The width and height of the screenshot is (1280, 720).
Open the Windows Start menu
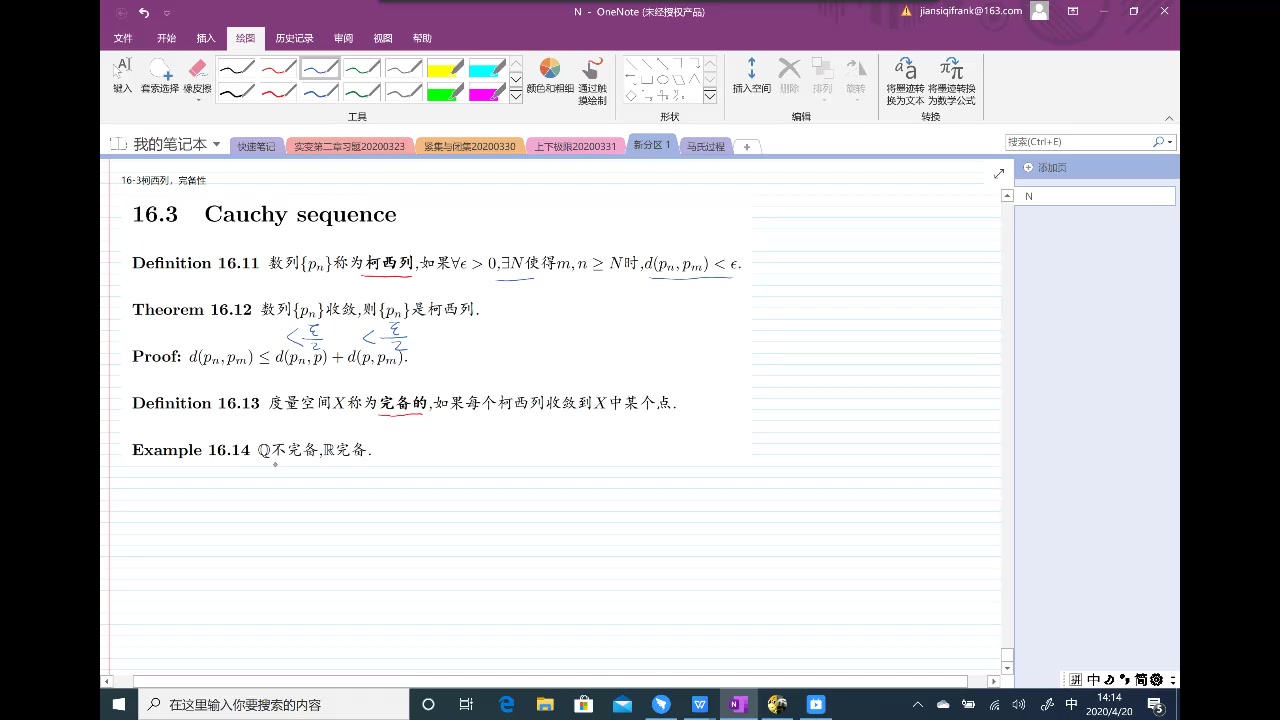click(118, 704)
